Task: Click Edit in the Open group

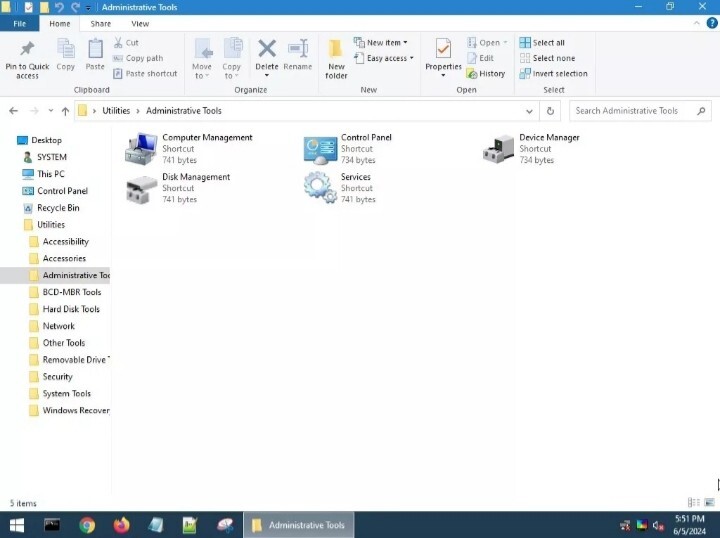Action: [480, 58]
